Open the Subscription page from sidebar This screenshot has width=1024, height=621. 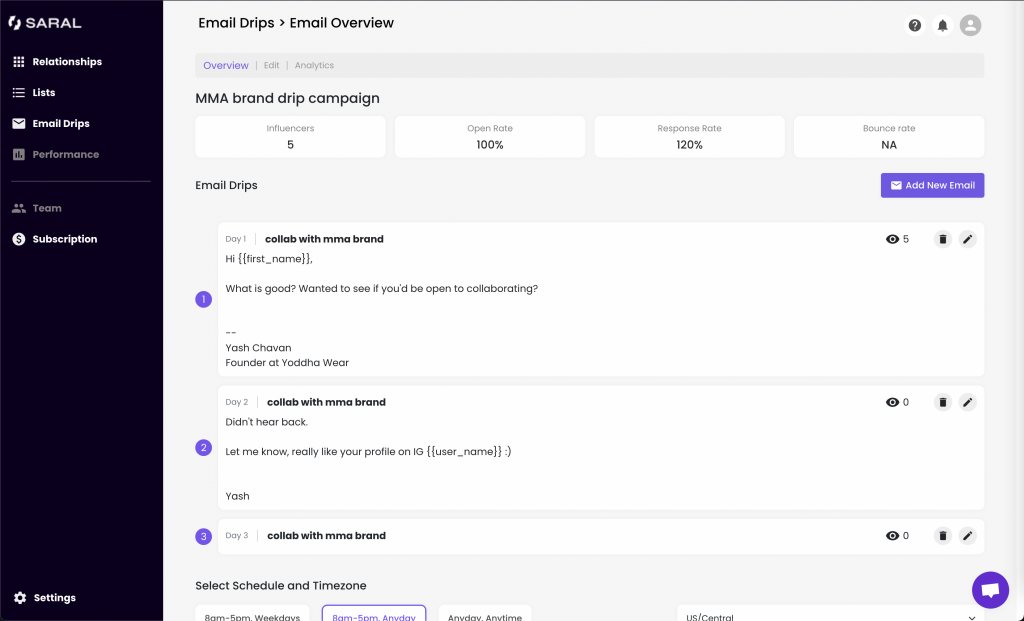point(64,239)
